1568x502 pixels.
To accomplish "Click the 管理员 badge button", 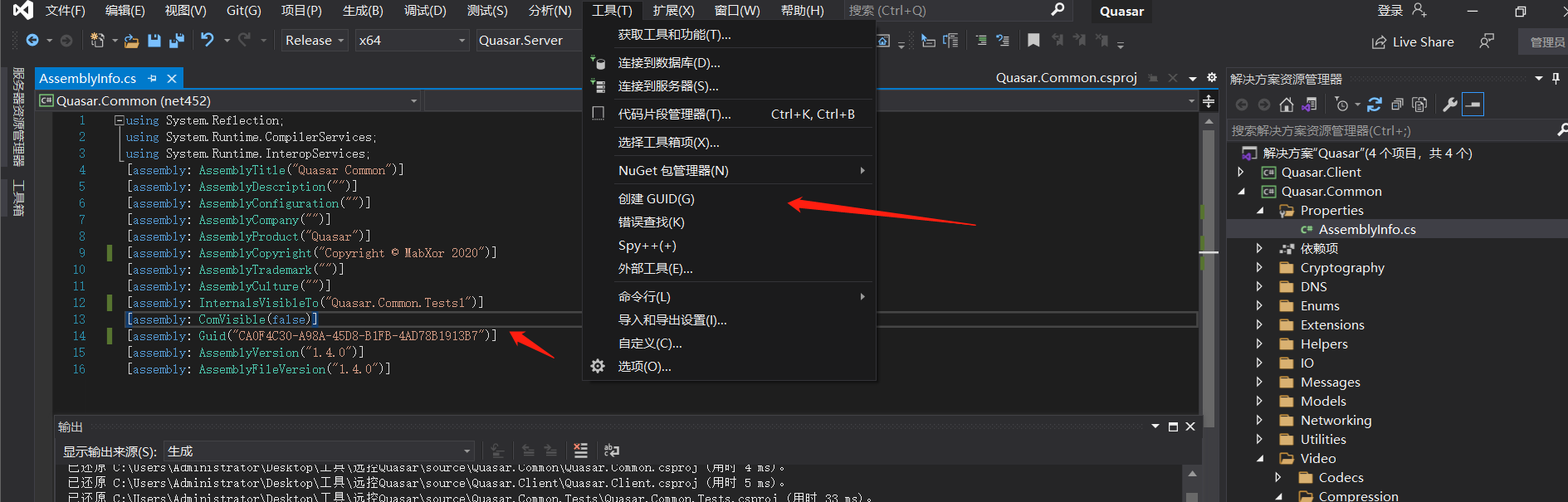I will coord(1547,41).
